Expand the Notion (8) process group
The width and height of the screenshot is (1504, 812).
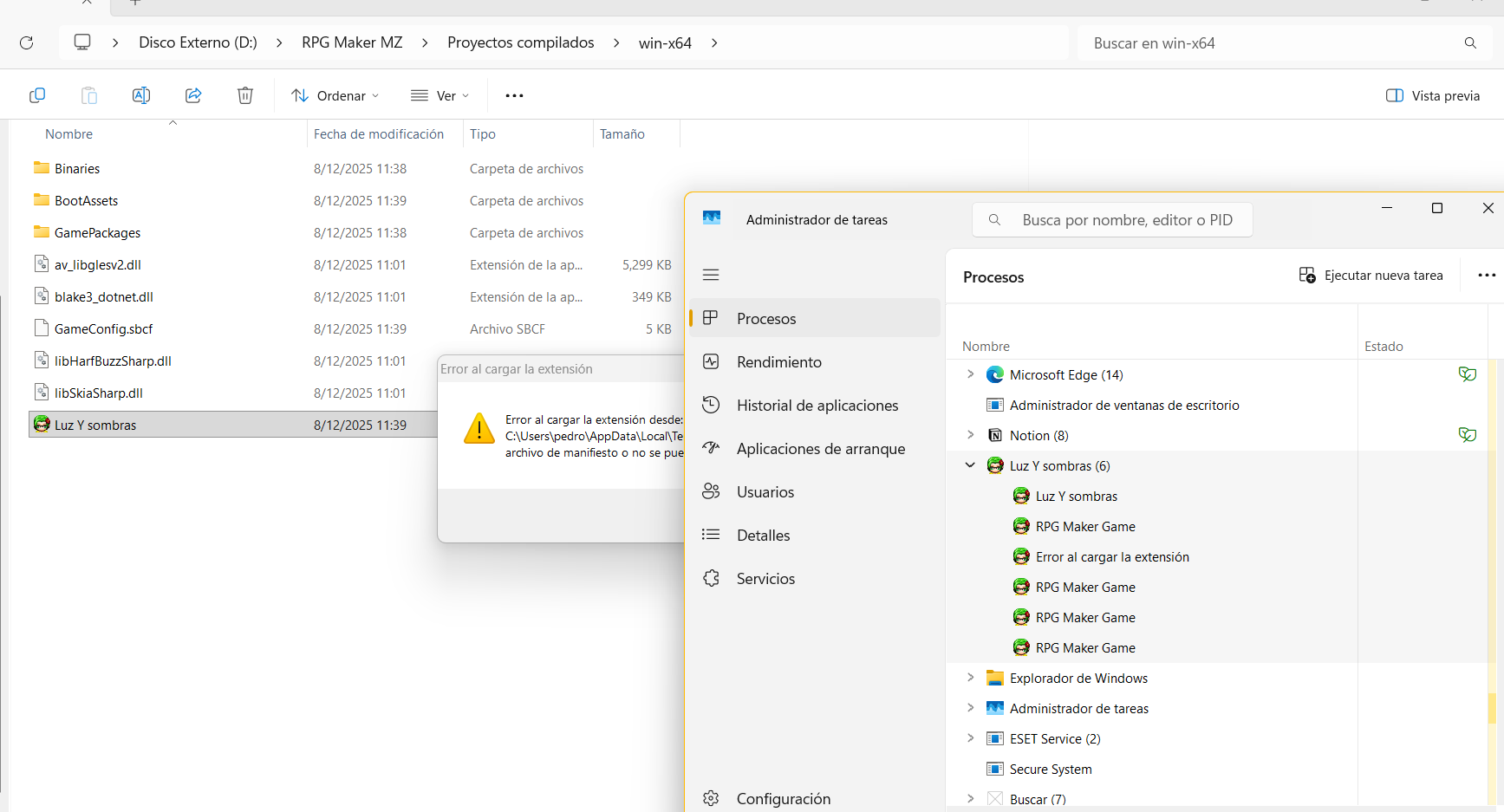[970, 435]
